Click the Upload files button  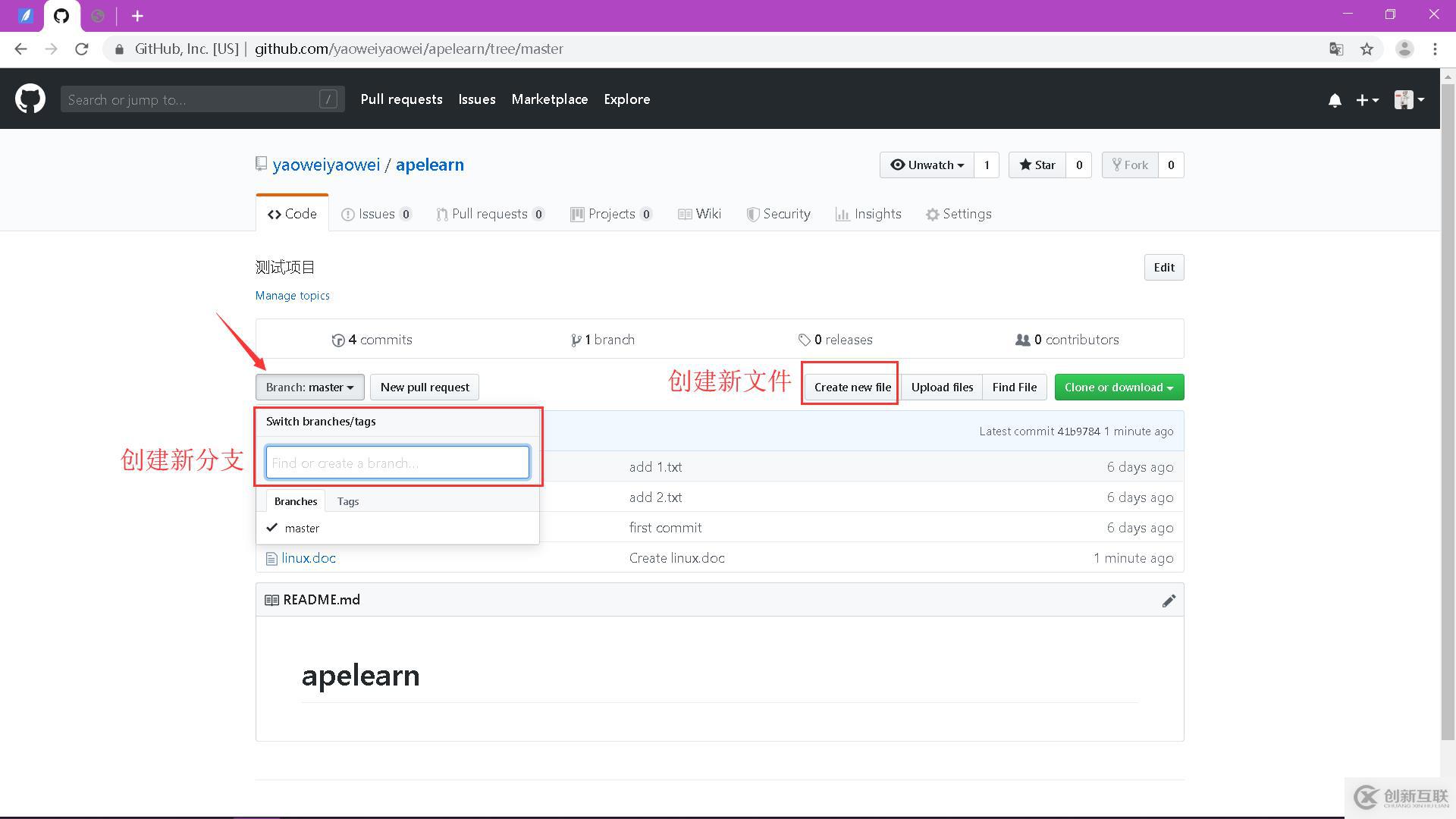click(x=941, y=387)
